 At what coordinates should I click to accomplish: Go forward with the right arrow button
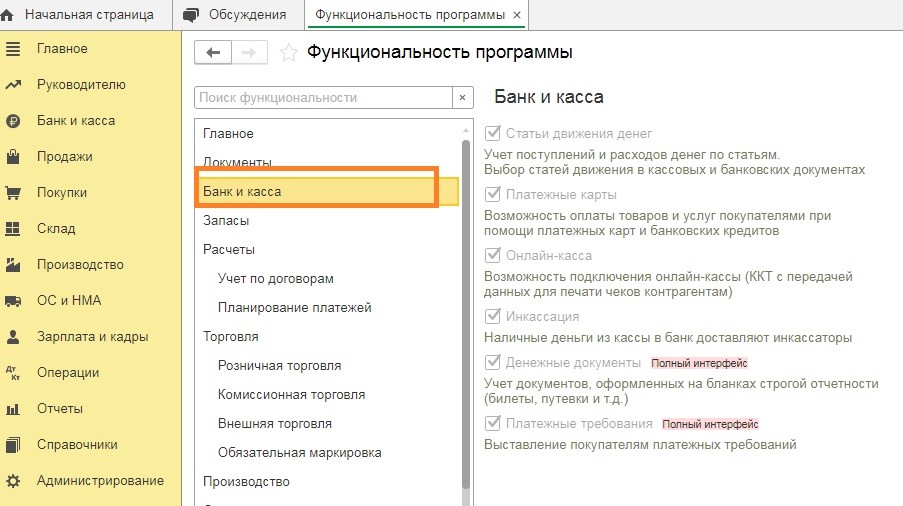(249, 52)
